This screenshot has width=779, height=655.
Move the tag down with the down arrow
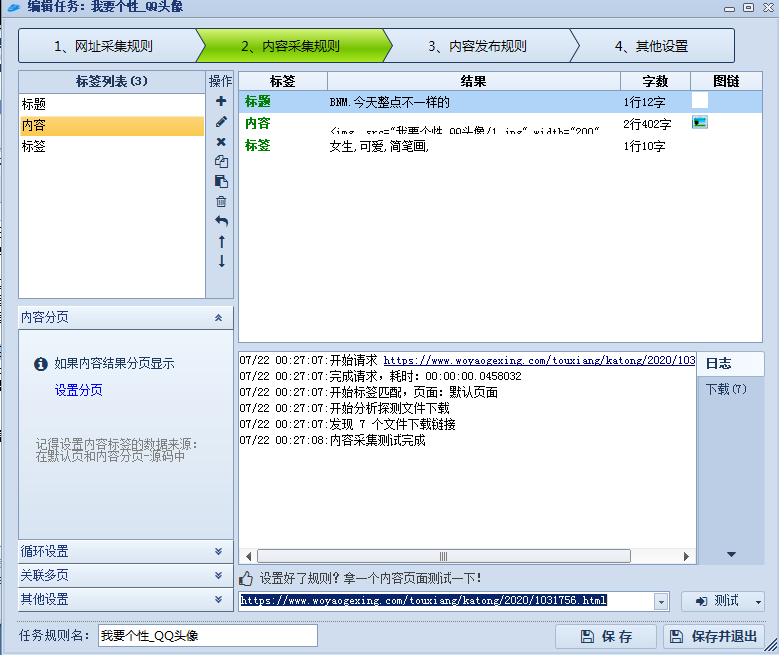pyautogui.click(x=221, y=261)
